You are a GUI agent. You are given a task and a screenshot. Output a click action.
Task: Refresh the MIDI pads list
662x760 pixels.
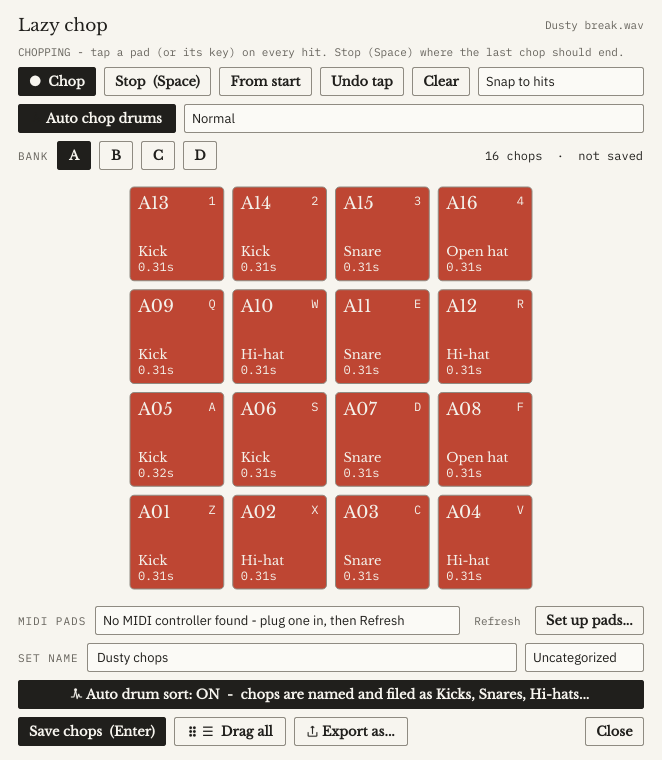point(497,621)
